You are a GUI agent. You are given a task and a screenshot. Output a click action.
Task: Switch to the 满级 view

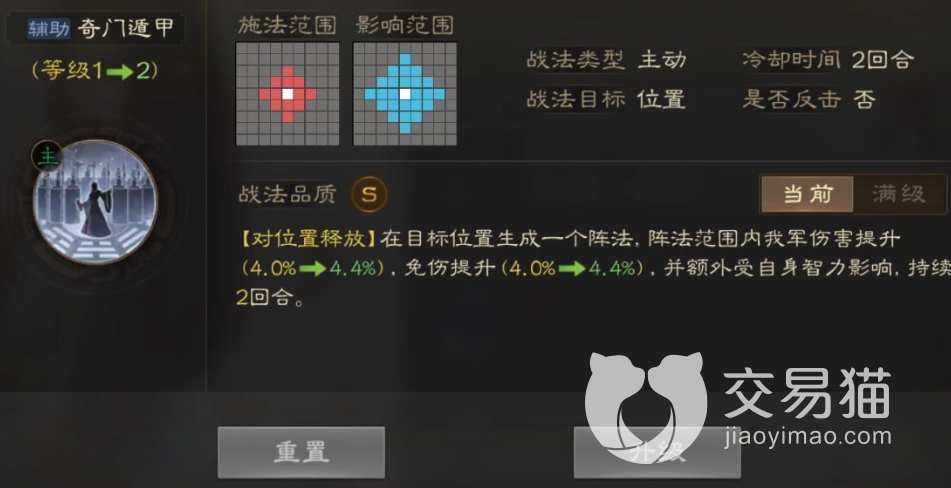(x=899, y=195)
